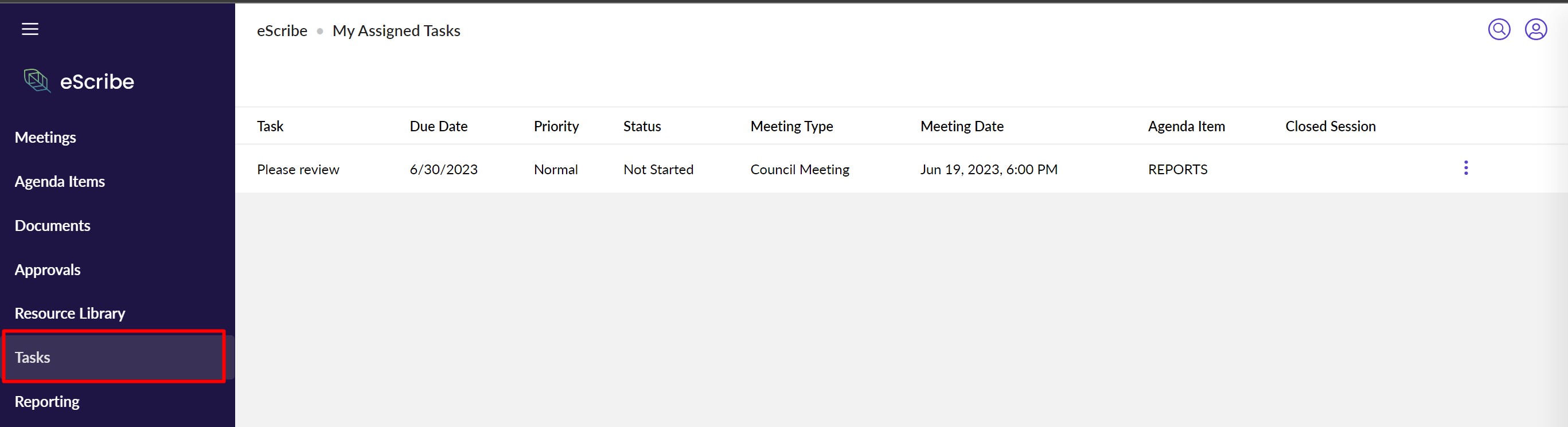Image resolution: width=1568 pixels, height=427 pixels.
Task: Open the user profile icon
Action: (x=1535, y=29)
